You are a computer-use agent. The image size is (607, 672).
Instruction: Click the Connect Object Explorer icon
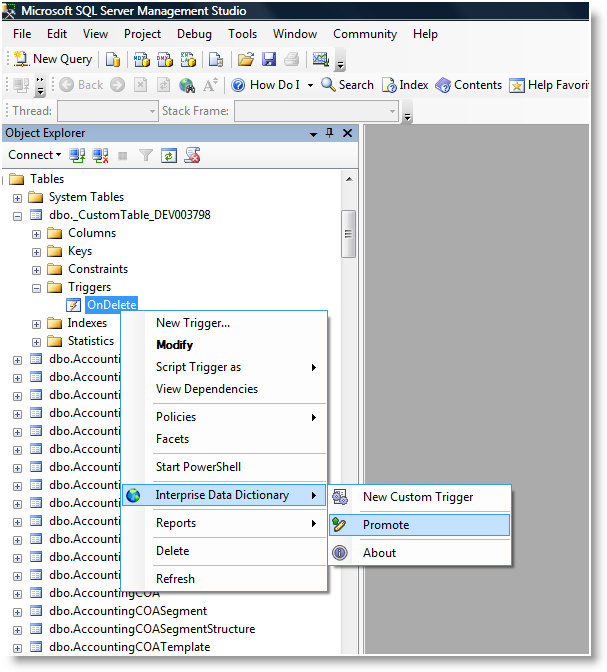(x=77, y=155)
